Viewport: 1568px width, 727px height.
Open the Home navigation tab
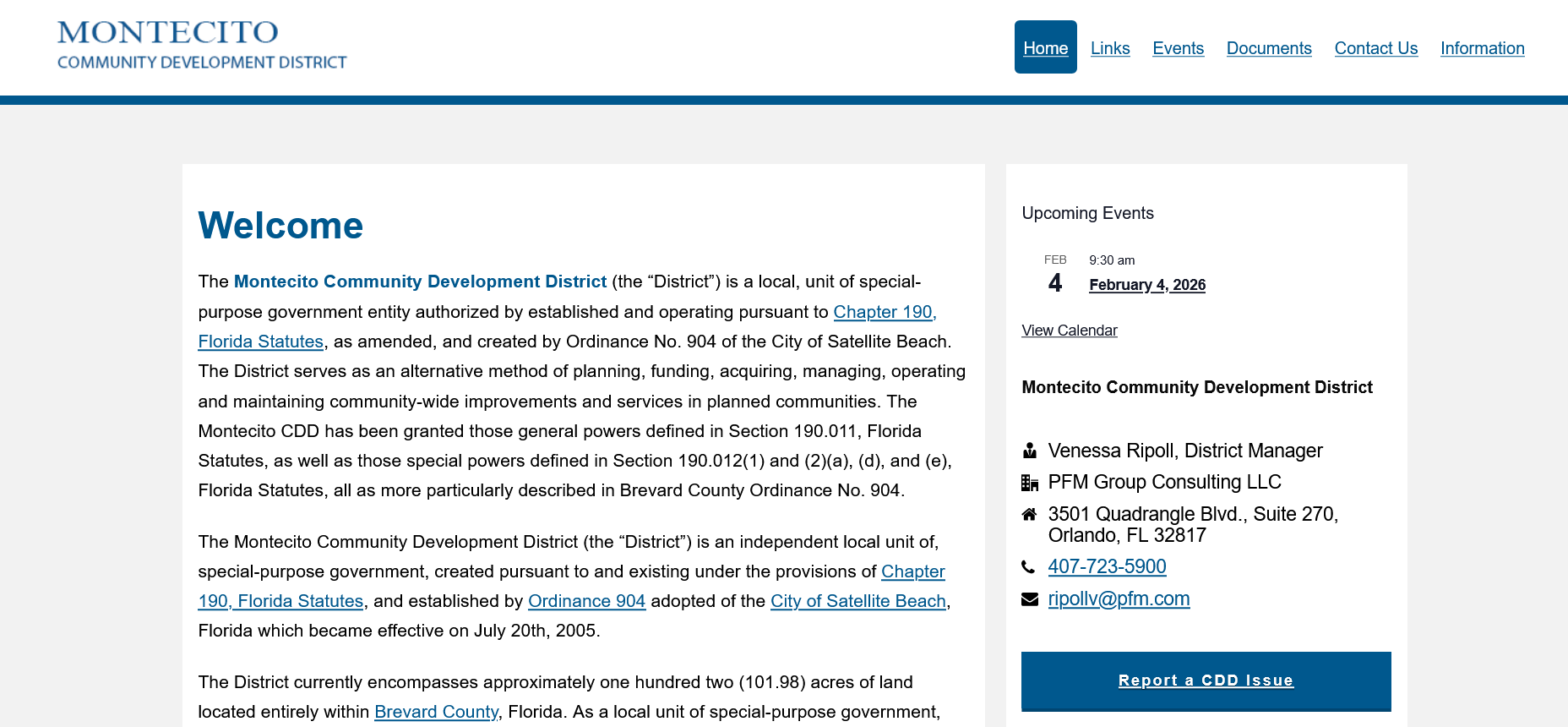(x=1045, y=48)
